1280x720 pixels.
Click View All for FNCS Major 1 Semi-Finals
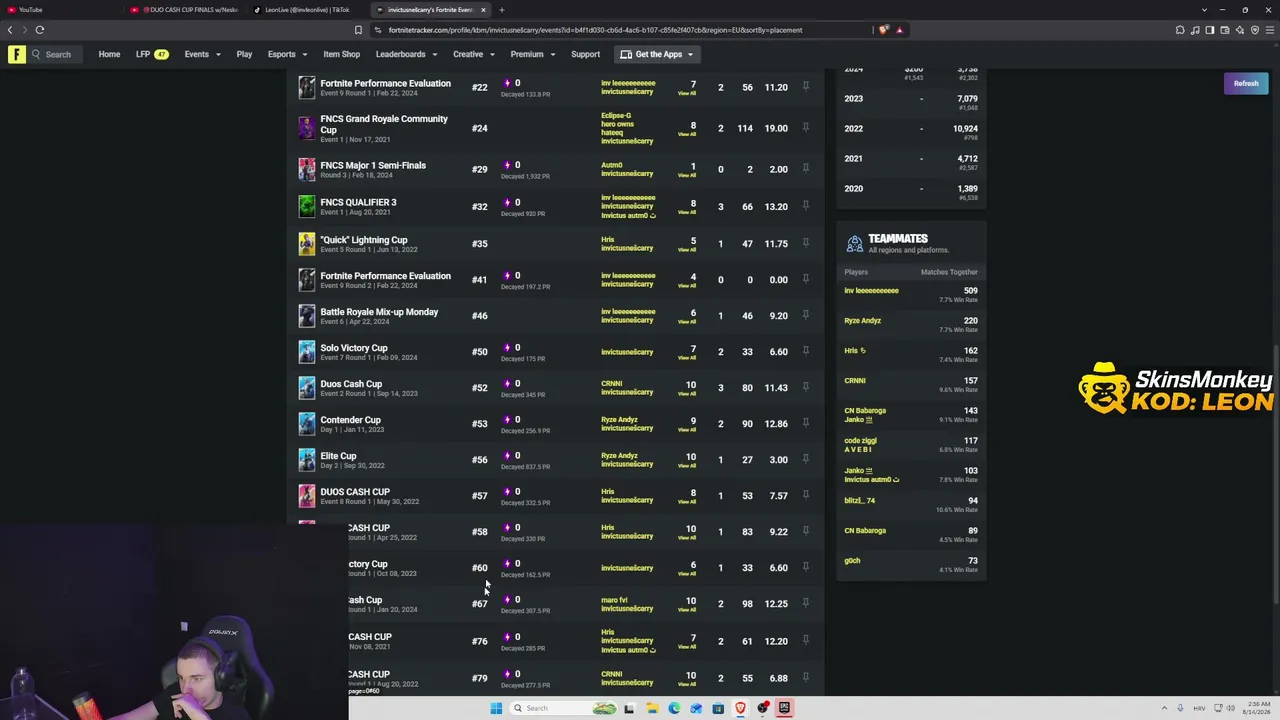tap(687, 175)
